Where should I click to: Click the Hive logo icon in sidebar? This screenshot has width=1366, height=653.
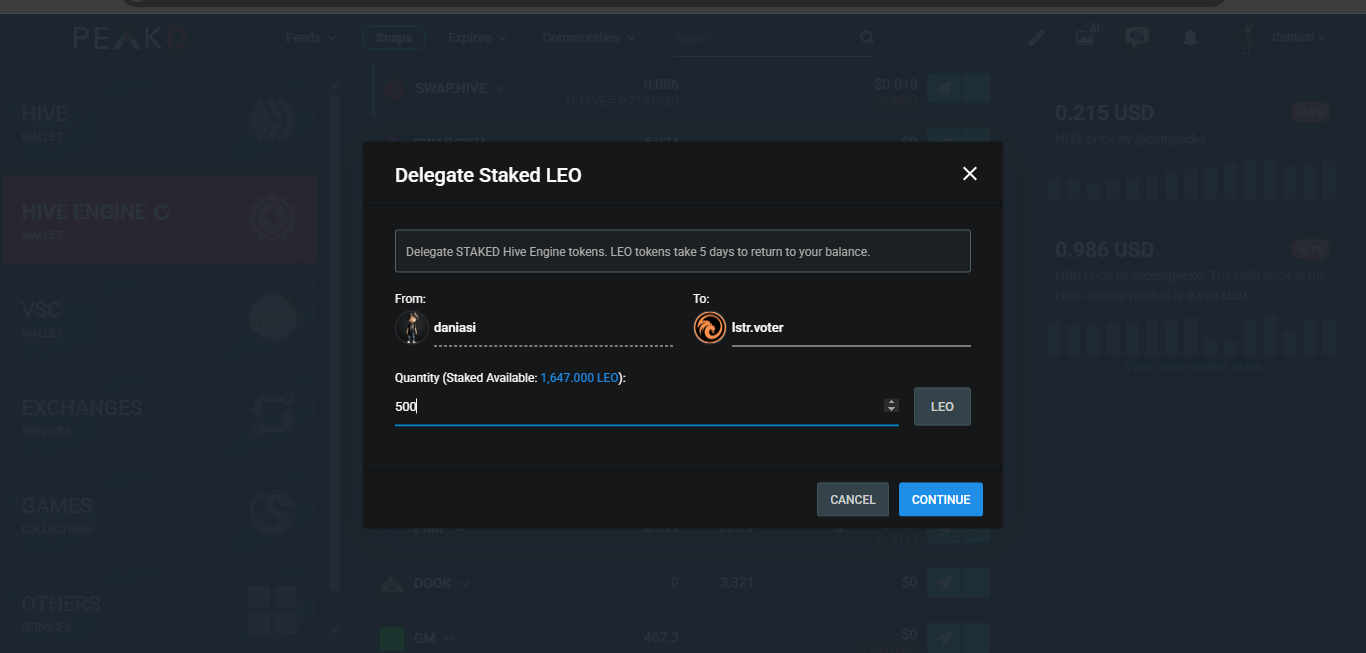pyautogui.click(x=272, y=122)
